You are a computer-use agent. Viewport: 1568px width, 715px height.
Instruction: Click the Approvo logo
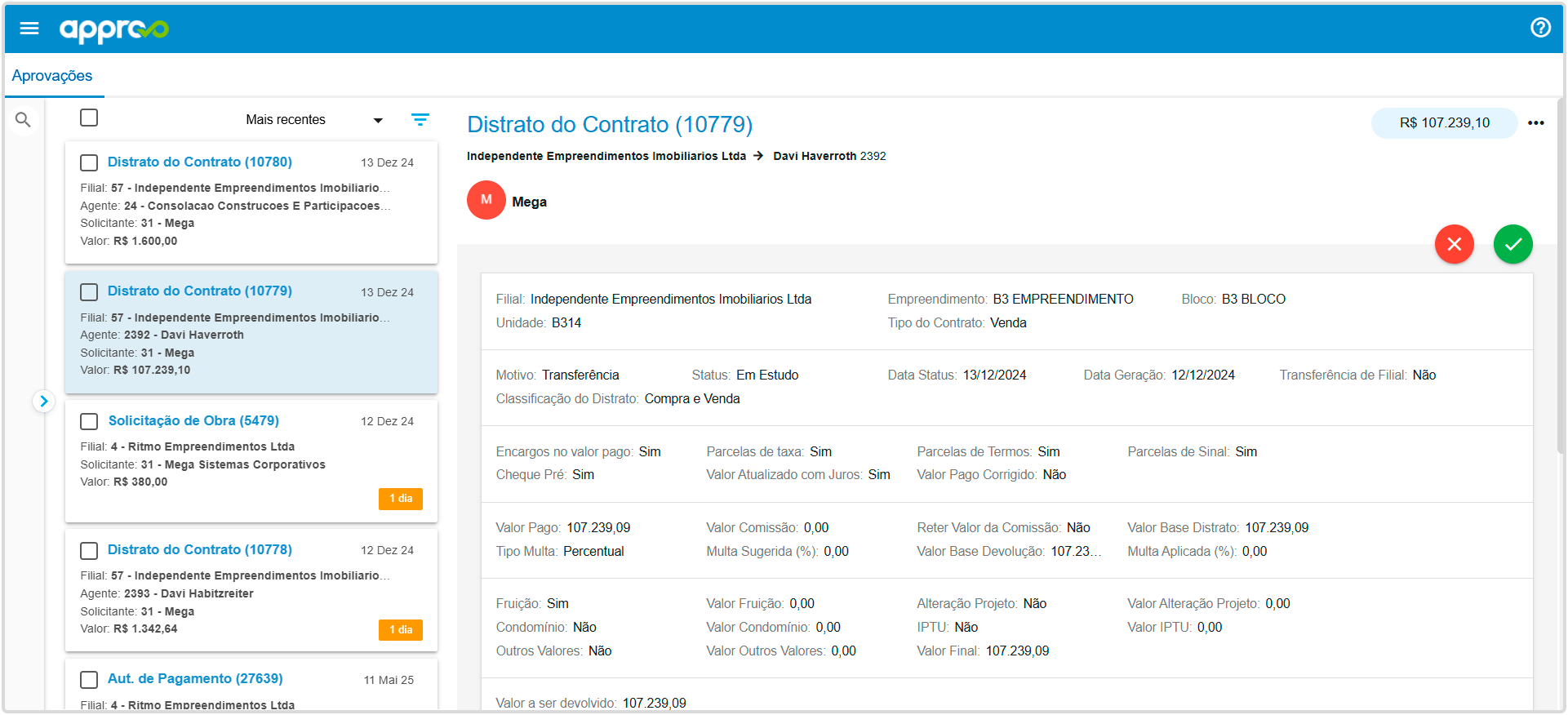[114, 29]
